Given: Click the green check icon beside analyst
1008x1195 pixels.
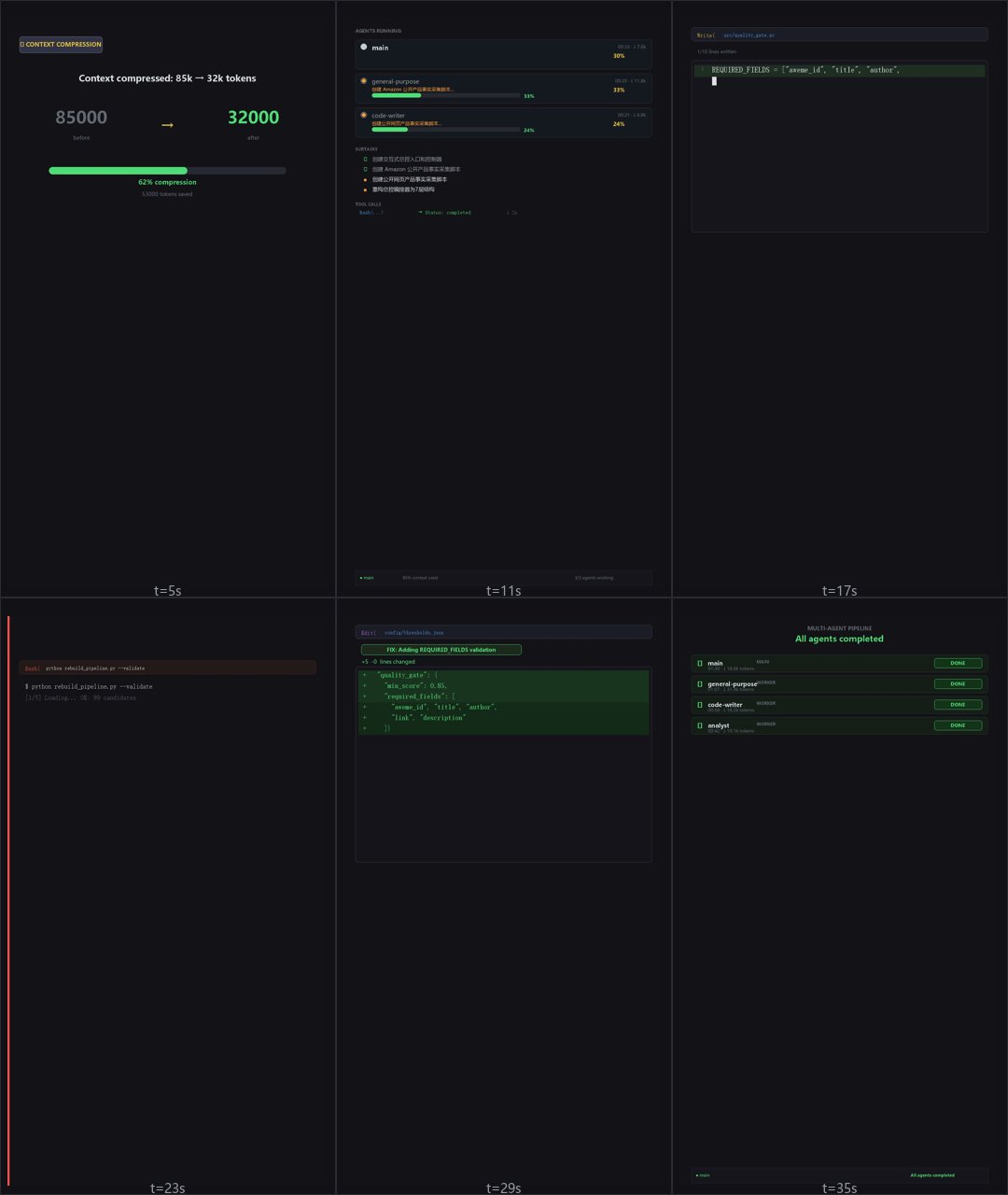Looking at the screenshot, I should pyautogui.click(x=700, y=725).
